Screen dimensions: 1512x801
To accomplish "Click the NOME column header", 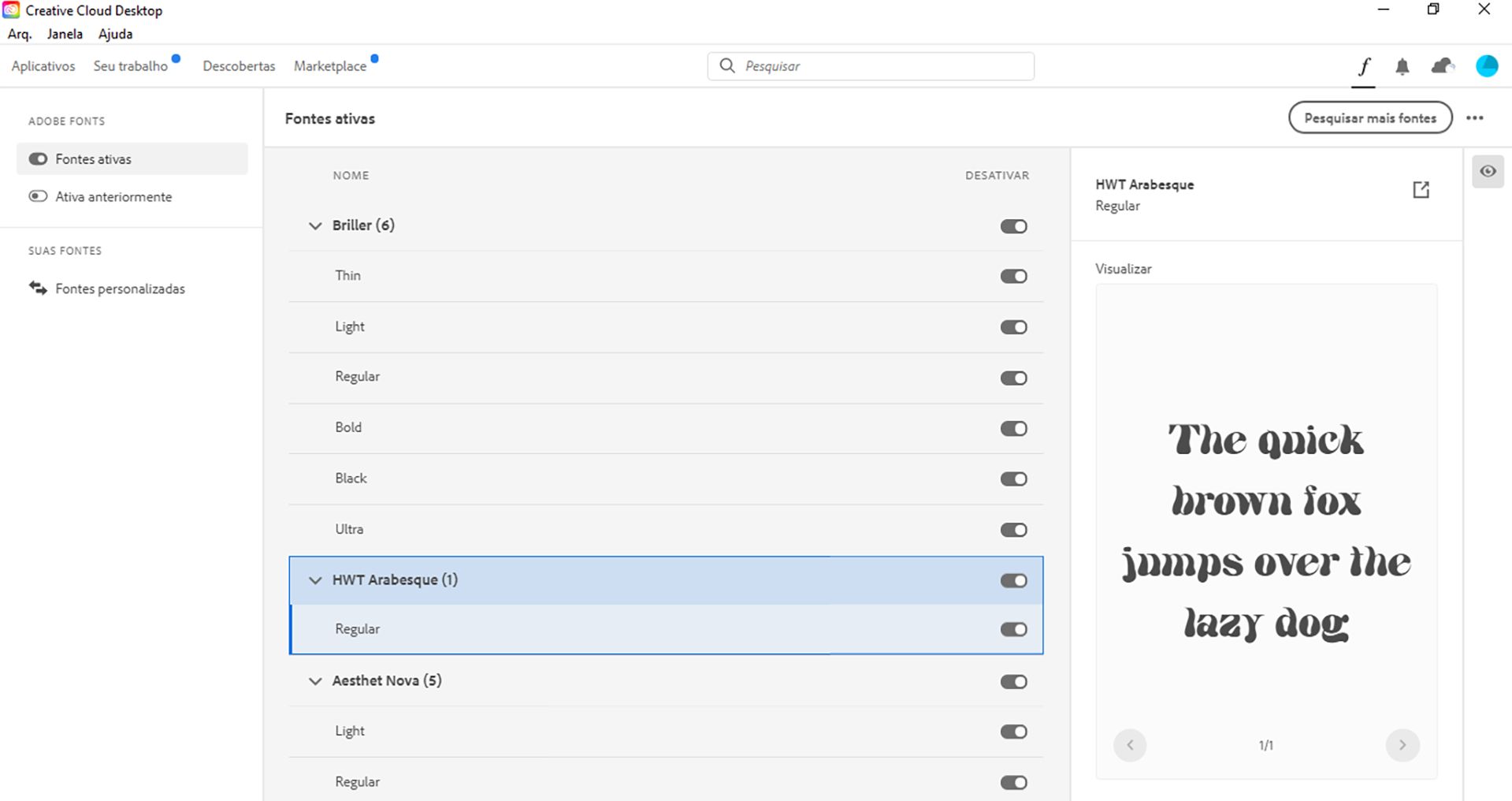I will 351,175.
